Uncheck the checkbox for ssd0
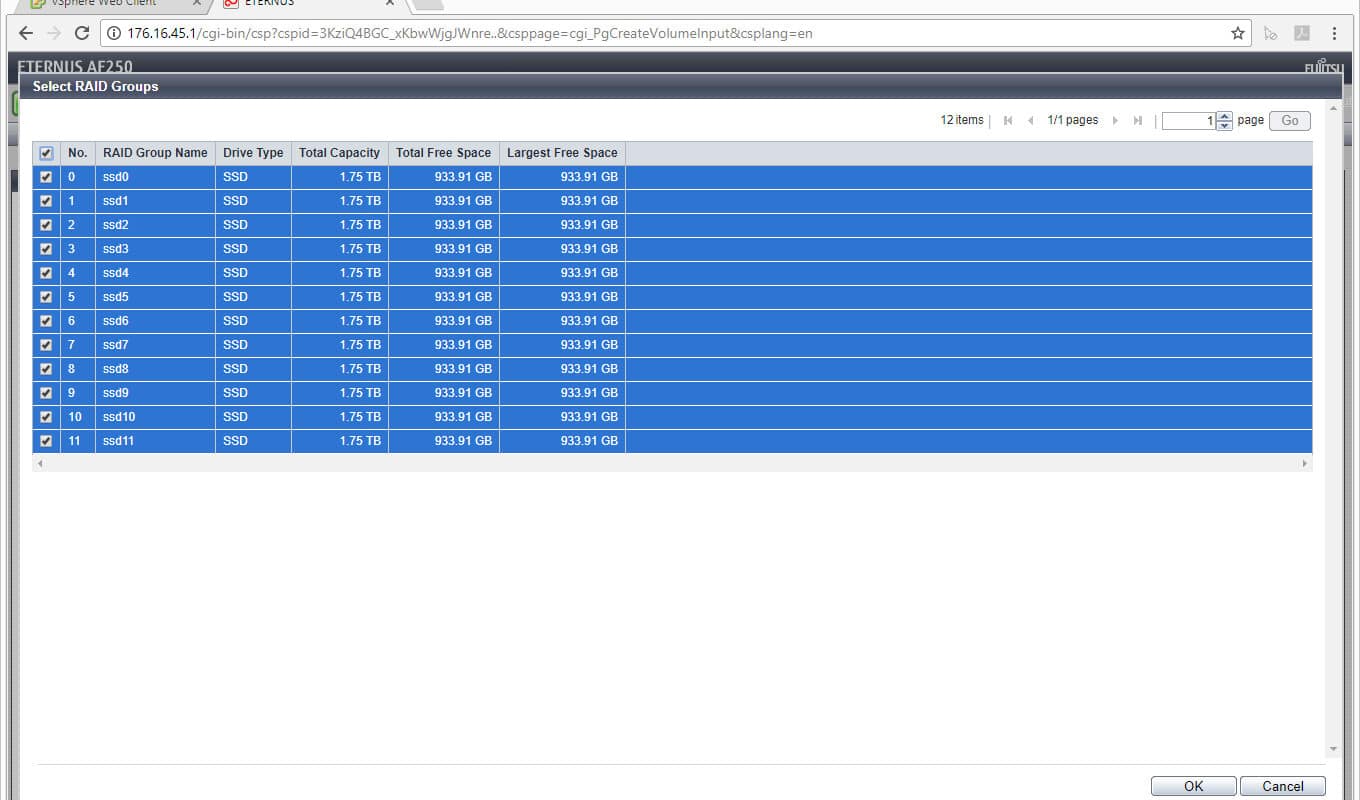 coord(46,177)
